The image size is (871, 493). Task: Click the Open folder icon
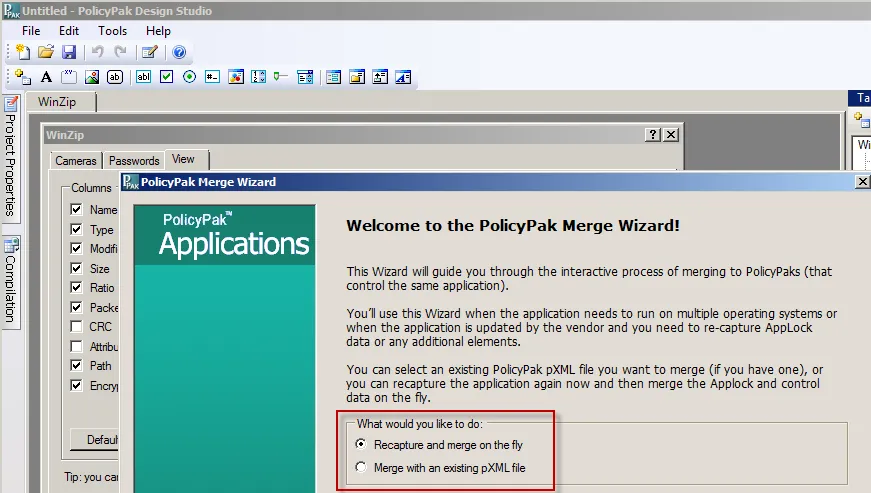pyautogui.click(x=46, y=52)
